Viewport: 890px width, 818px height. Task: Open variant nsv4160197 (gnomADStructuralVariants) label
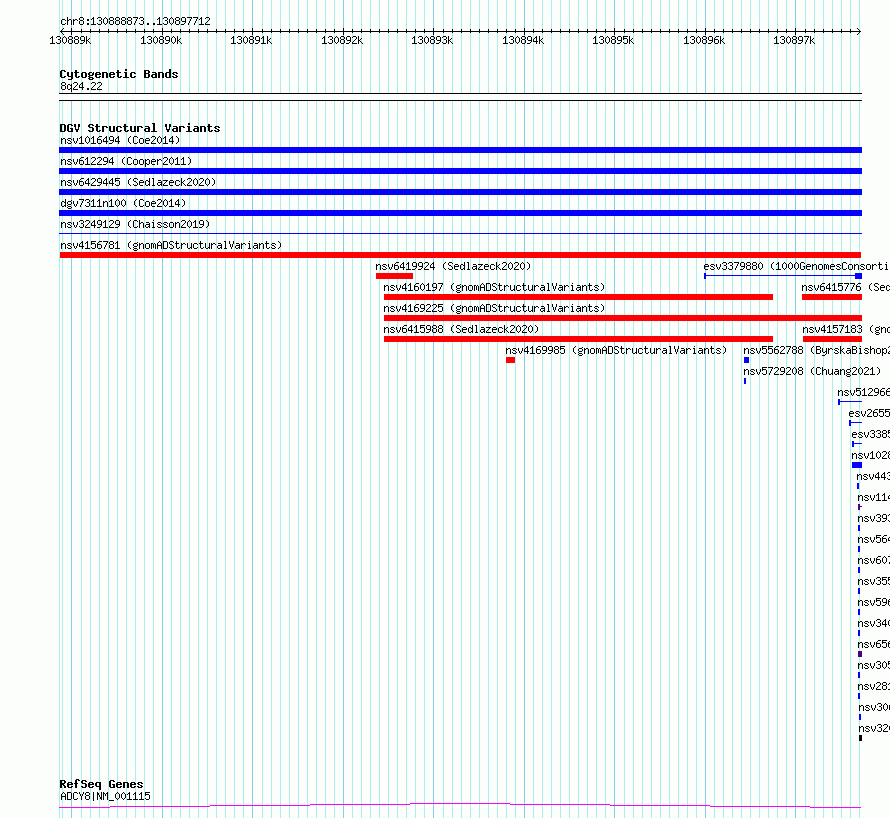[494, 287]
